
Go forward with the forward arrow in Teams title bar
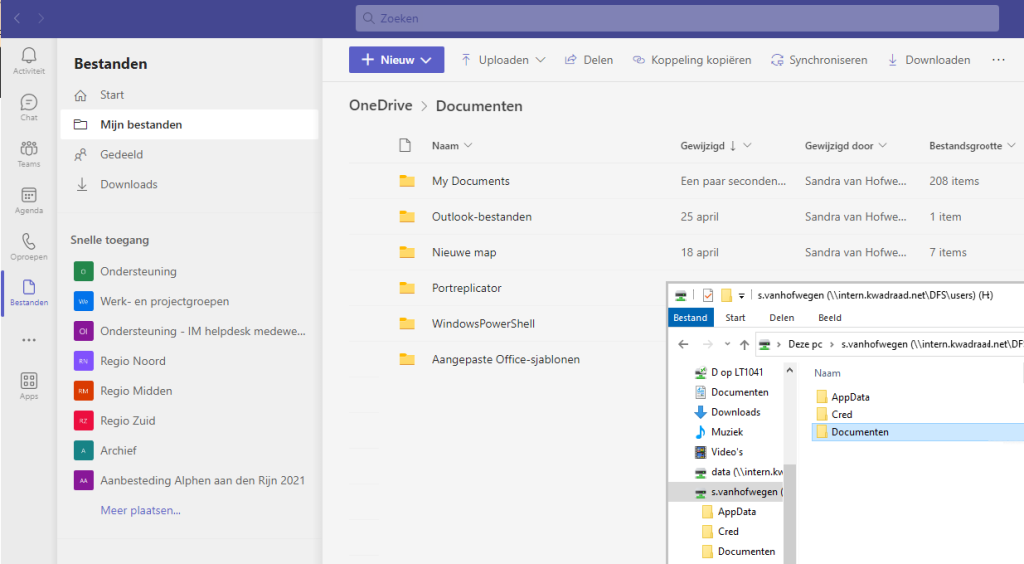41,18
